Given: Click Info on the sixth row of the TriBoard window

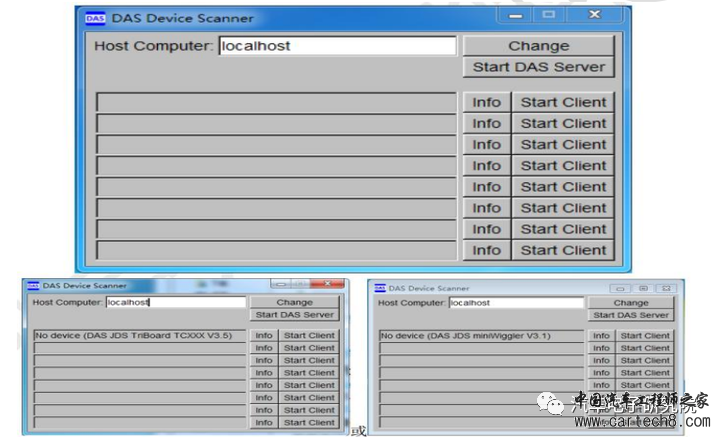Looking at the screenshot, I should coord(264,398).
